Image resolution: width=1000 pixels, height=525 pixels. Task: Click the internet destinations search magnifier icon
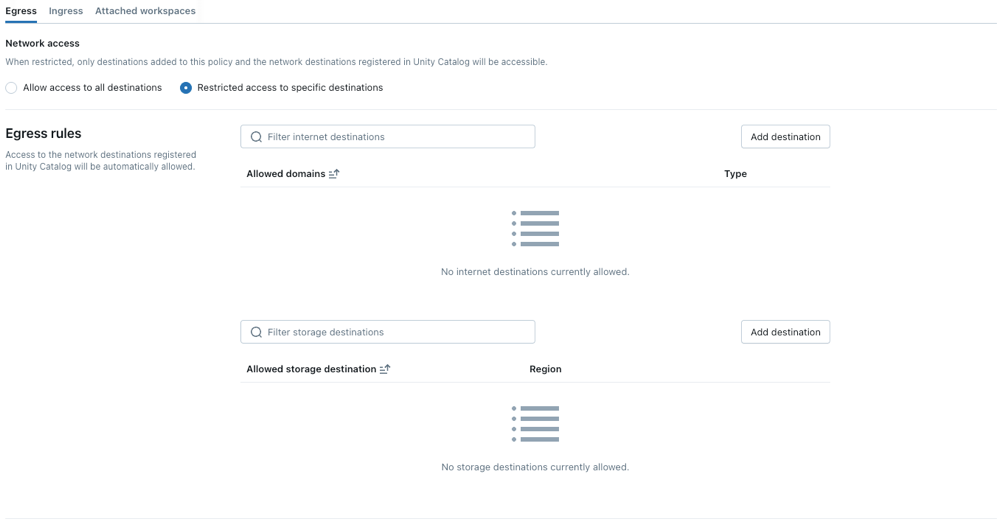coord(256,137)
